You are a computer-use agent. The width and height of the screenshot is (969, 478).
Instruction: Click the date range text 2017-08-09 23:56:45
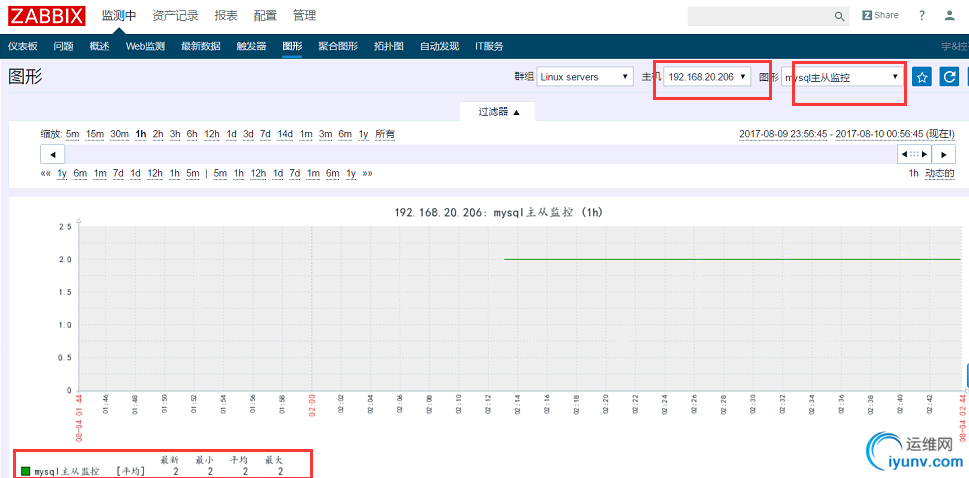[x=782, y=134]
